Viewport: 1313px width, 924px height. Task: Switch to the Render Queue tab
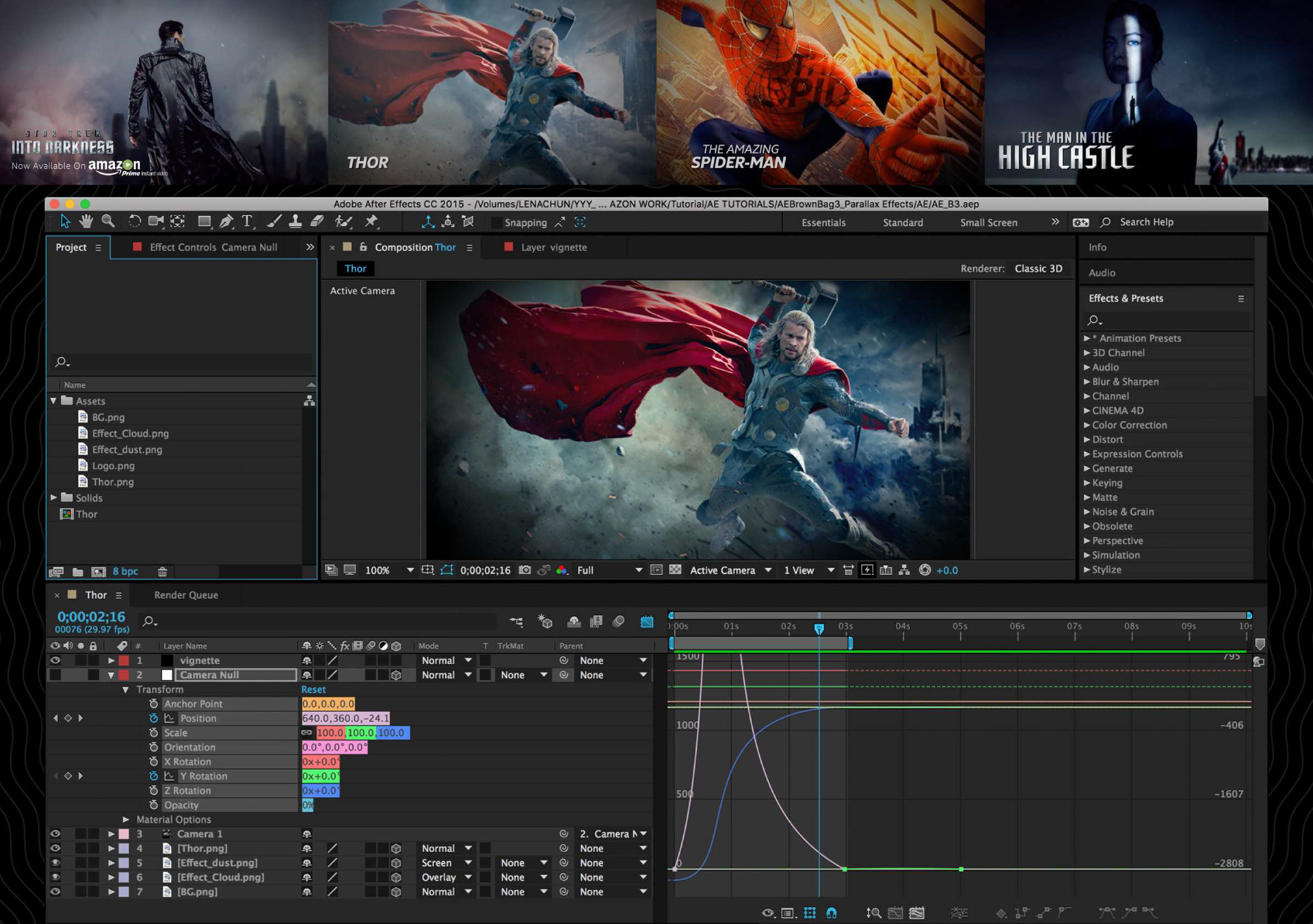tap(186, 595)
